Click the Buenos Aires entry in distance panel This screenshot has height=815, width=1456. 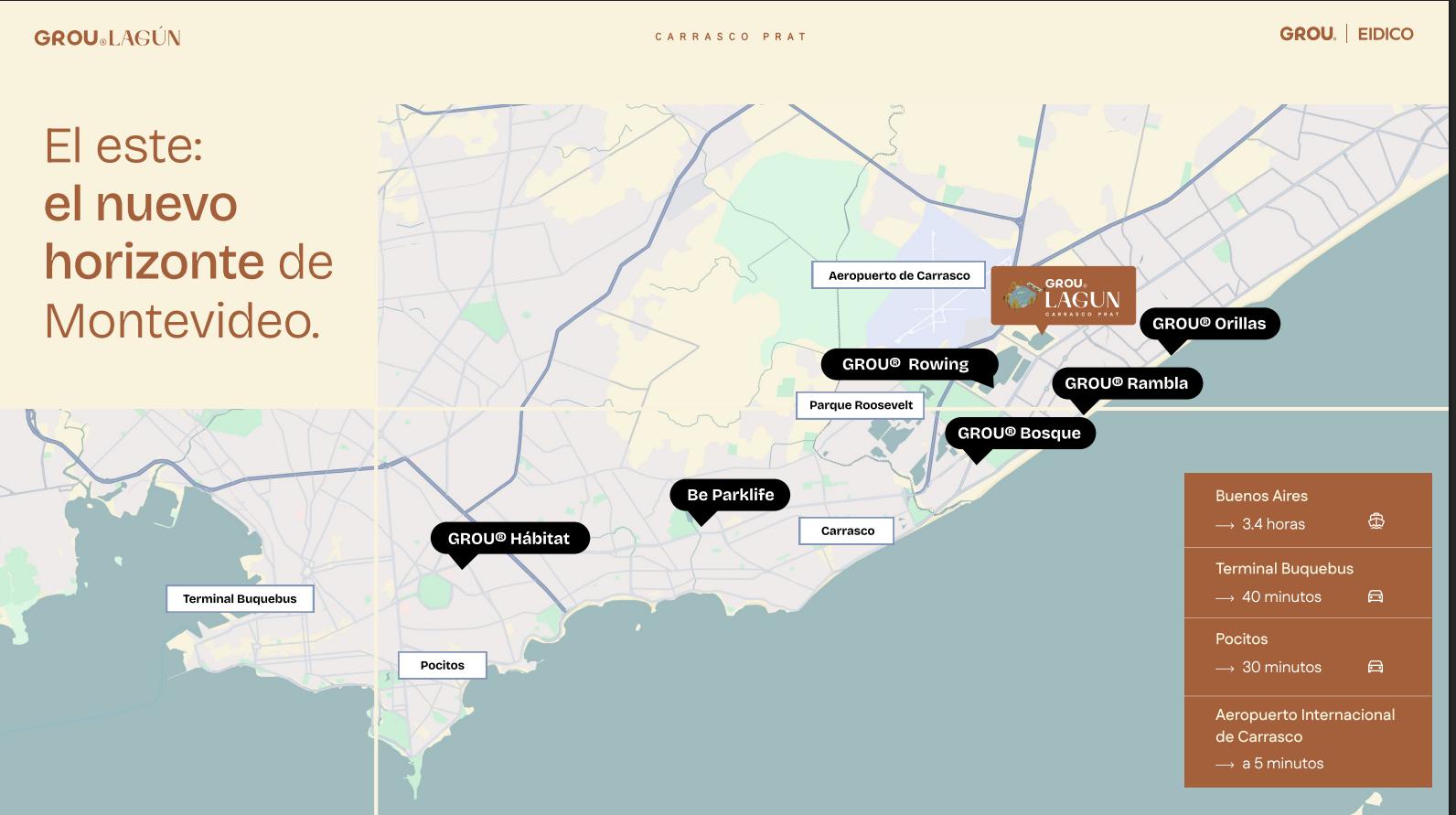1261,496
